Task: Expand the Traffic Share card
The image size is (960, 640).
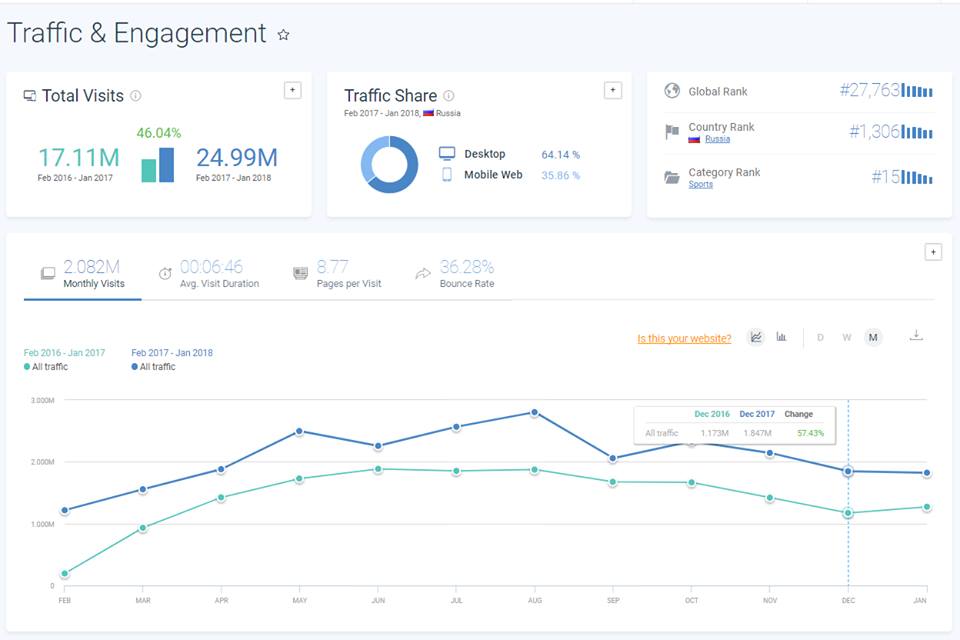Action: [612, 90]
